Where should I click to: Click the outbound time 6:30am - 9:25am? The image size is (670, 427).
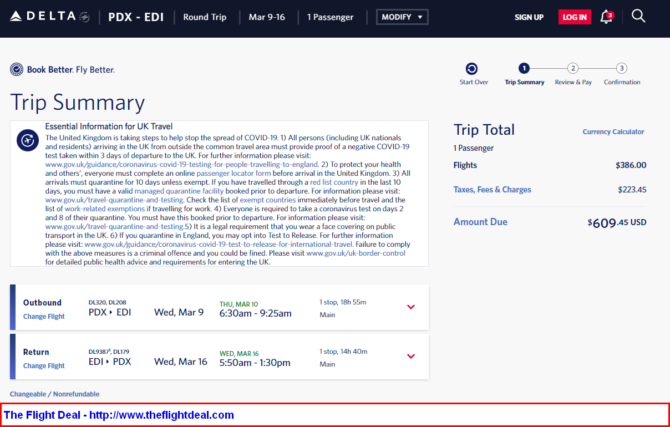tap(256, 313)
